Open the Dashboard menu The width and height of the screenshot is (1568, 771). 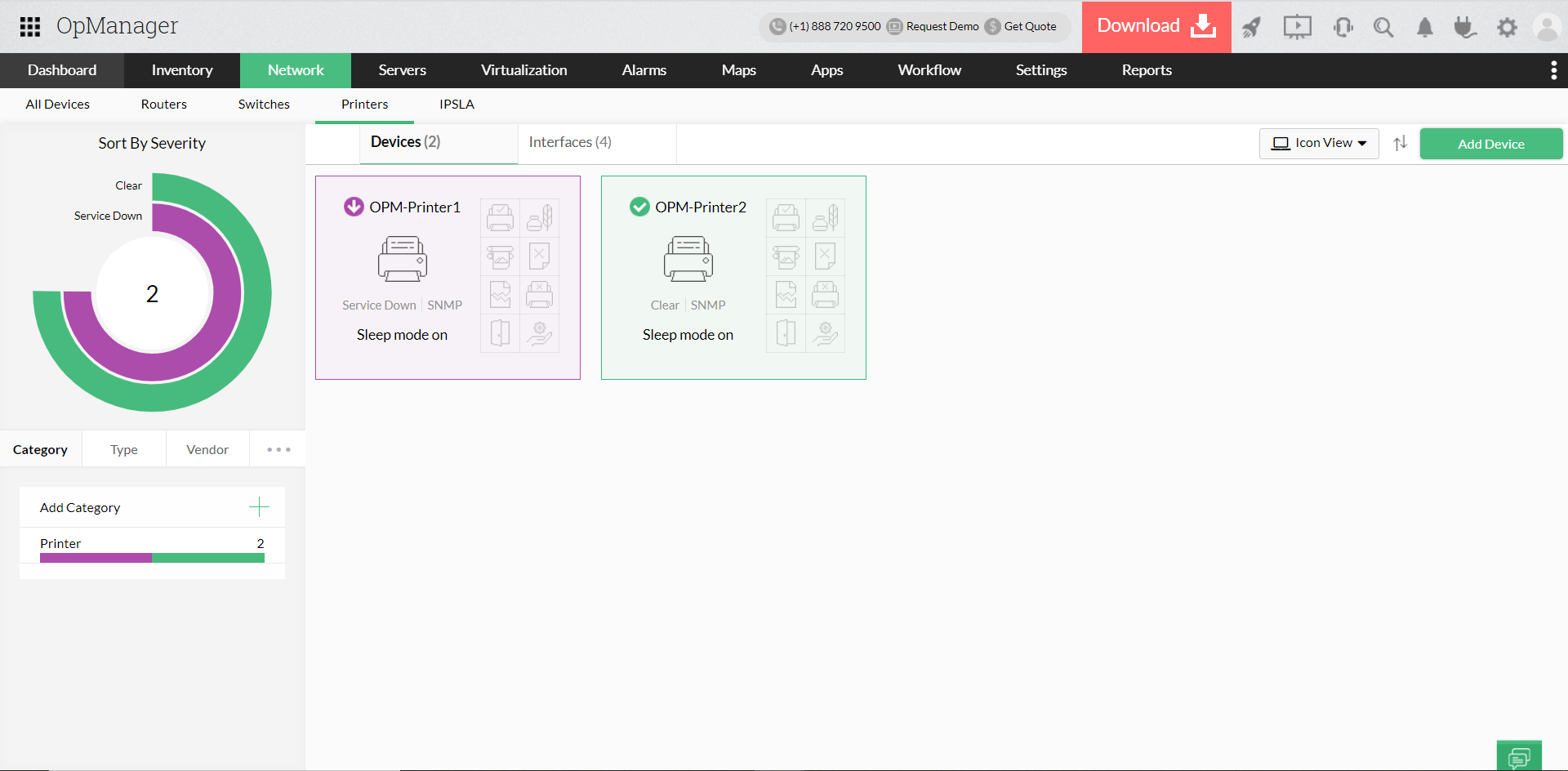coord(62,71)
